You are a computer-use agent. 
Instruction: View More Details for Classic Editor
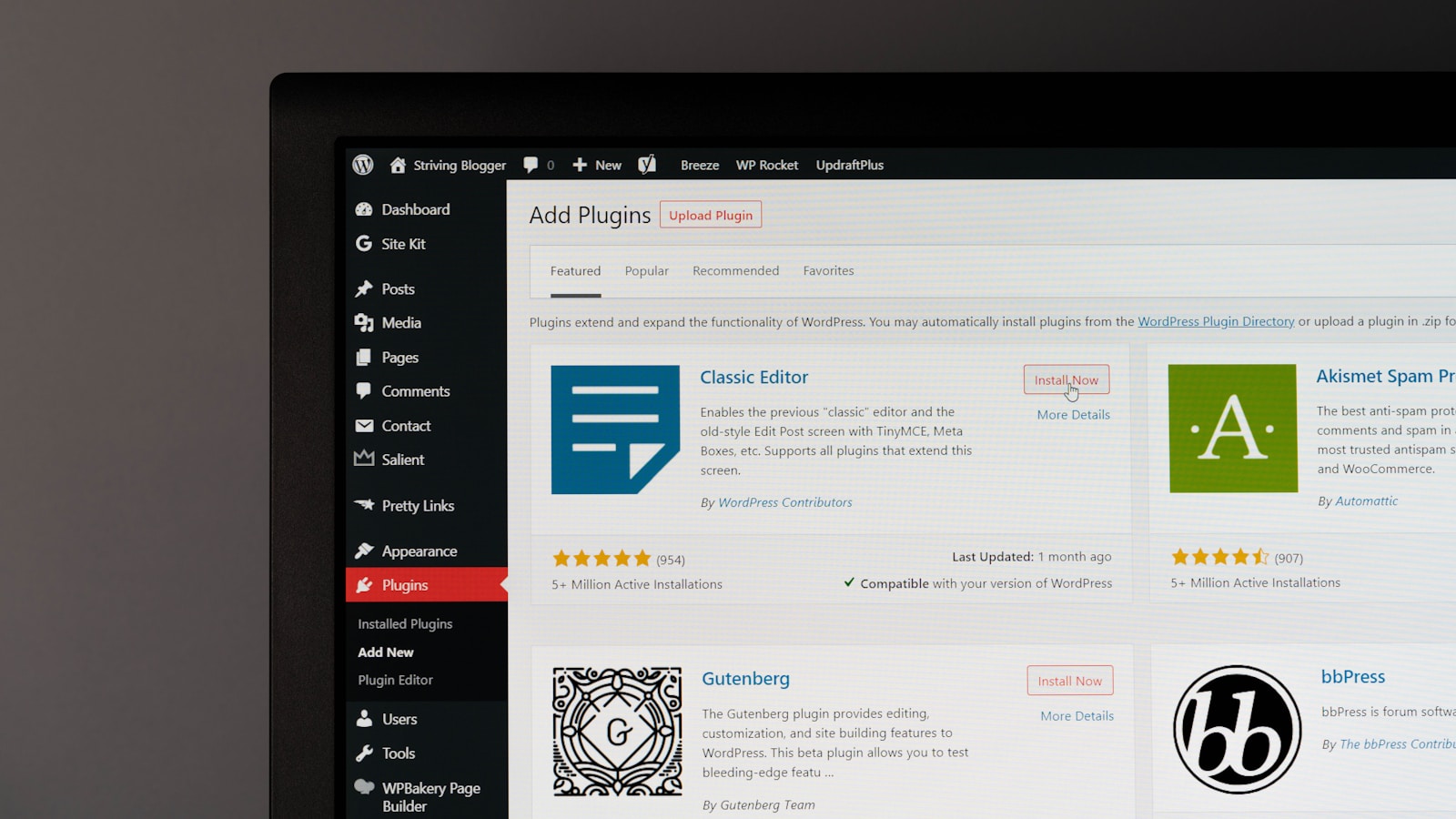pos(1074,415)
